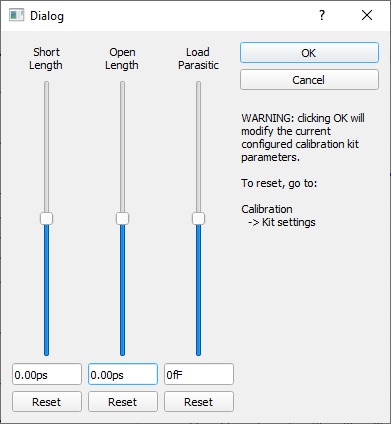Viewport: 391px width, 424px height.
Task: Reset the Short Length value
Action: point(47,402)
